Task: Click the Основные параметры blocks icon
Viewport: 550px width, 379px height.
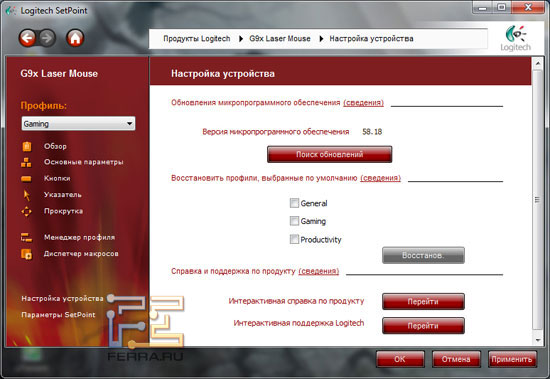Action: [26, 162]
